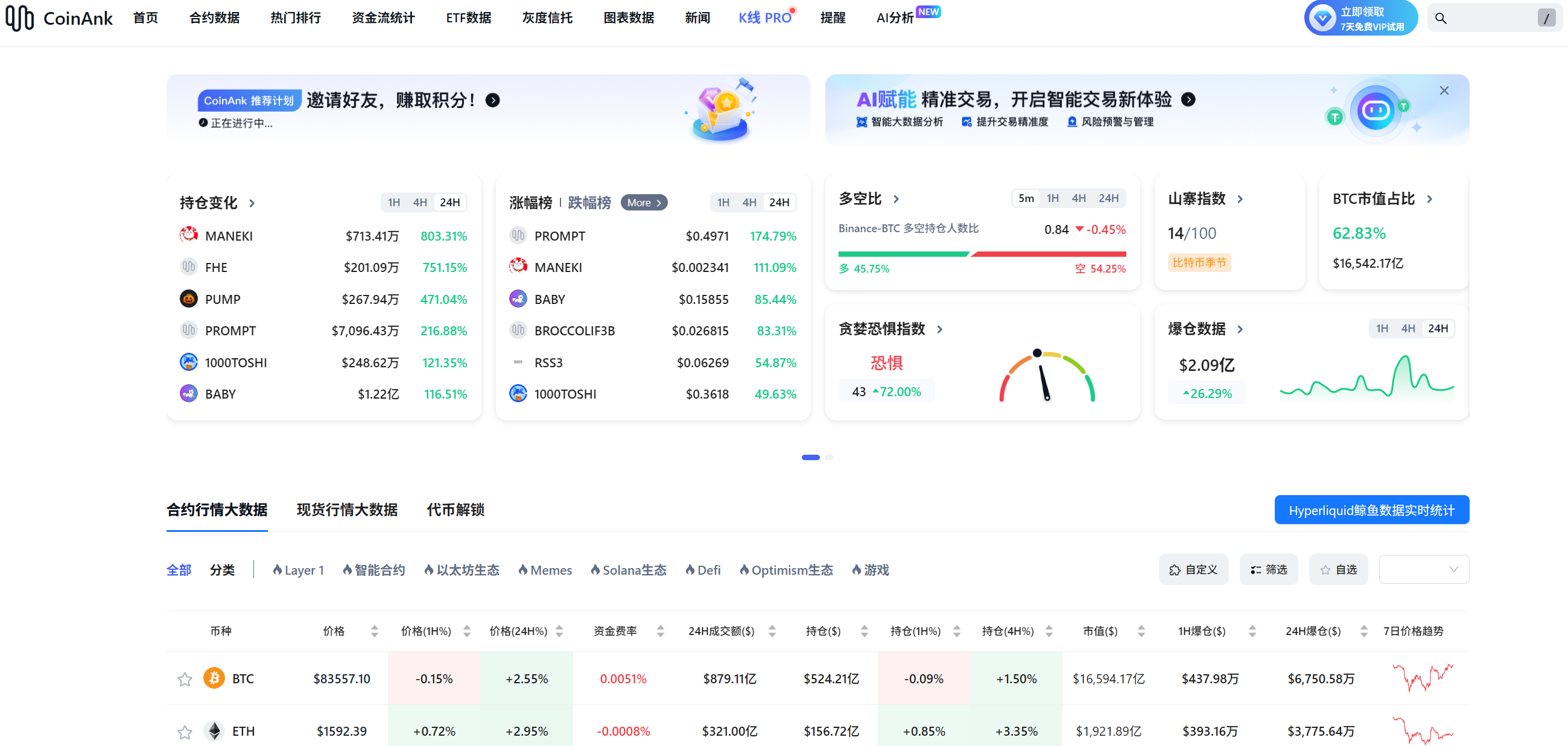Select 4H in 爆仓数据 panel
This screenshot has height=746, width=1568.
[x=1408, y=329]
